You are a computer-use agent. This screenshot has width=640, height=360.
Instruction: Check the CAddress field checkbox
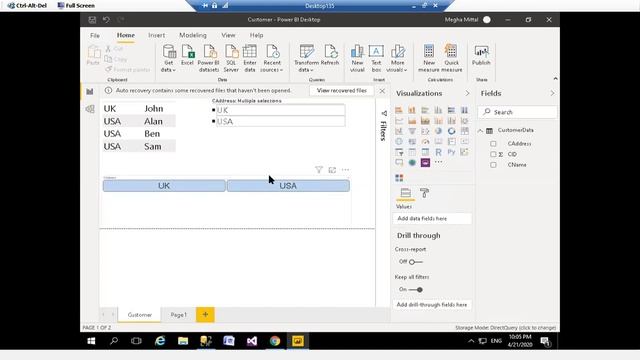tap(493, 144)
